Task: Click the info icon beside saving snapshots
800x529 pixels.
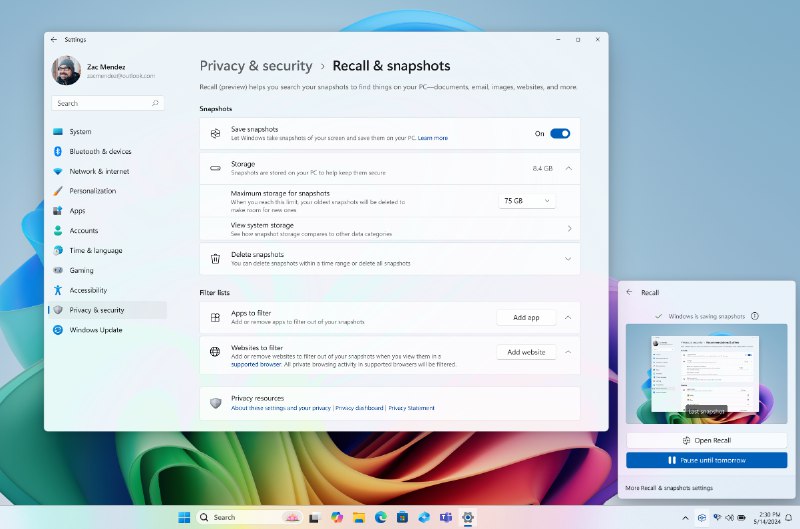Action: [x=755, y=316]
